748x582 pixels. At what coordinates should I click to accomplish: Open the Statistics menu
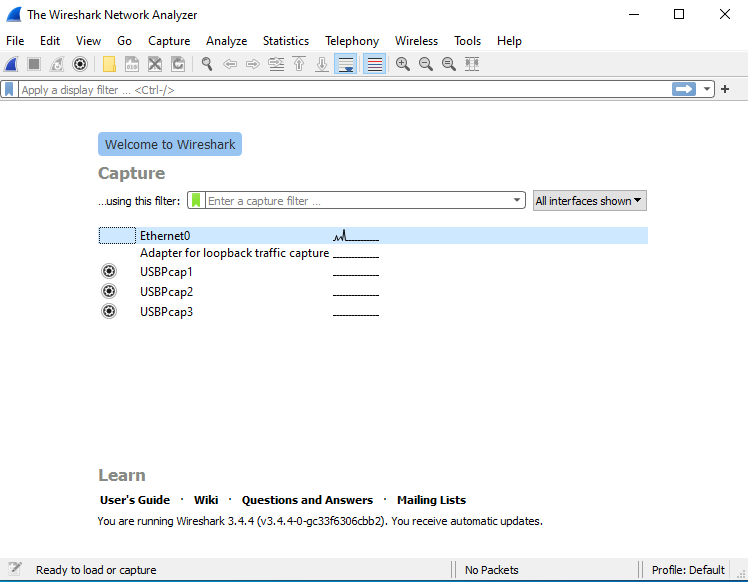[286, 41]
